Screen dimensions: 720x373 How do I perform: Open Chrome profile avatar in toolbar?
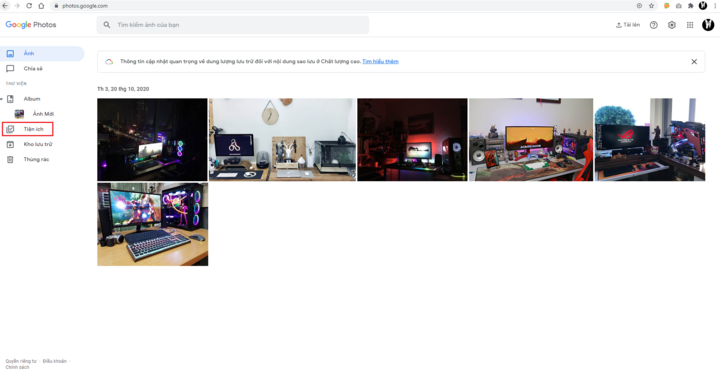(703, 6)
